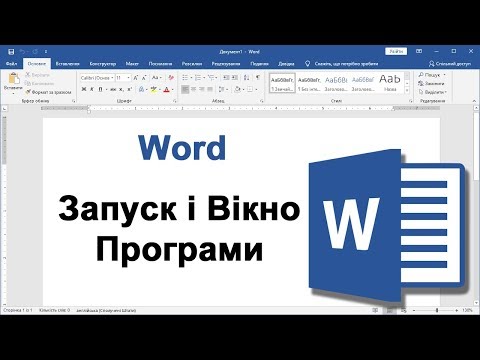Toggle subscript formatting
Image resolution: width=480 pixels, height=360 pixels.
tap(122, 89)
